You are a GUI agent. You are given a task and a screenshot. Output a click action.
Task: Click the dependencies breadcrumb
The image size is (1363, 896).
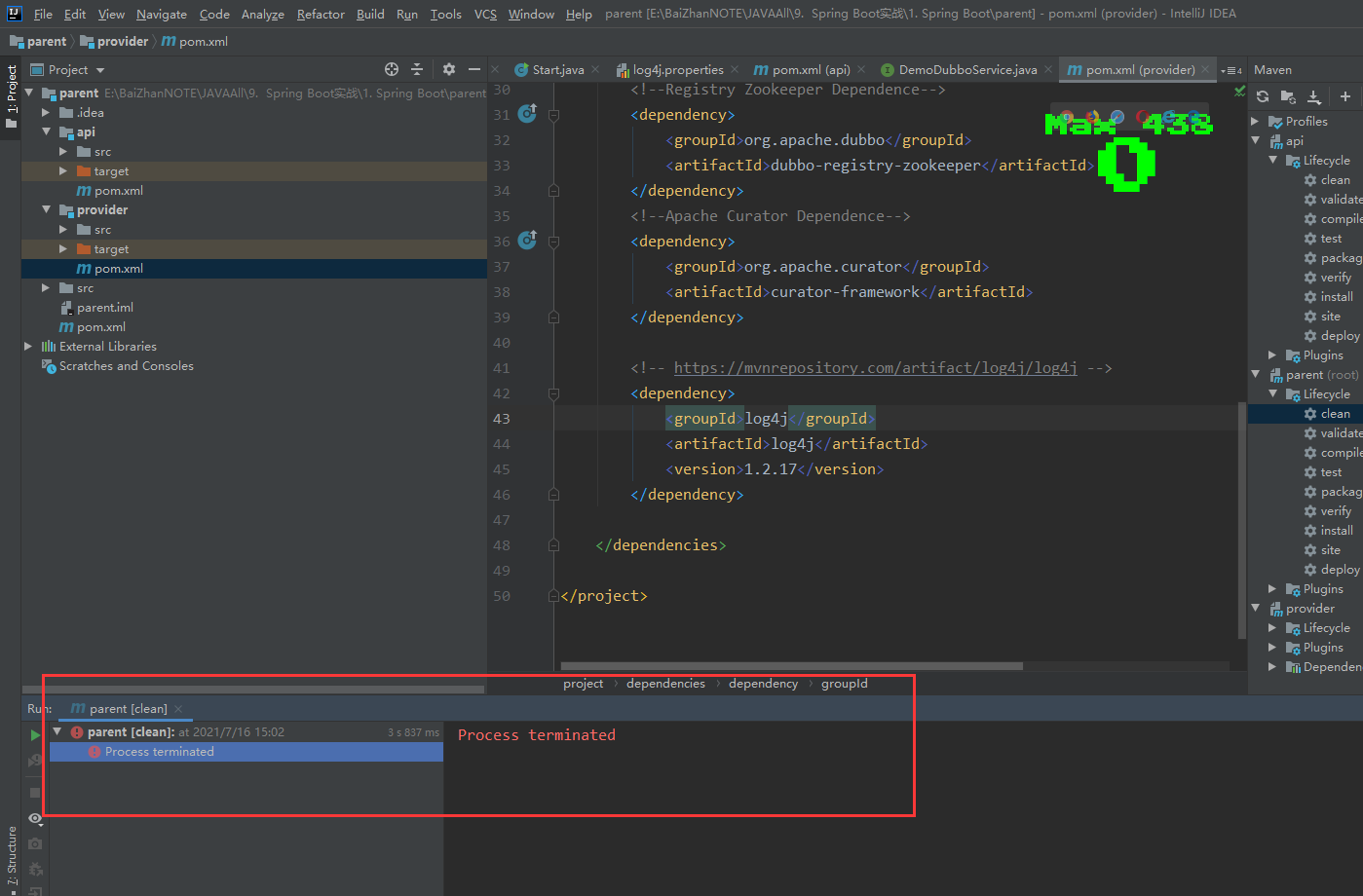pos(665,684)
